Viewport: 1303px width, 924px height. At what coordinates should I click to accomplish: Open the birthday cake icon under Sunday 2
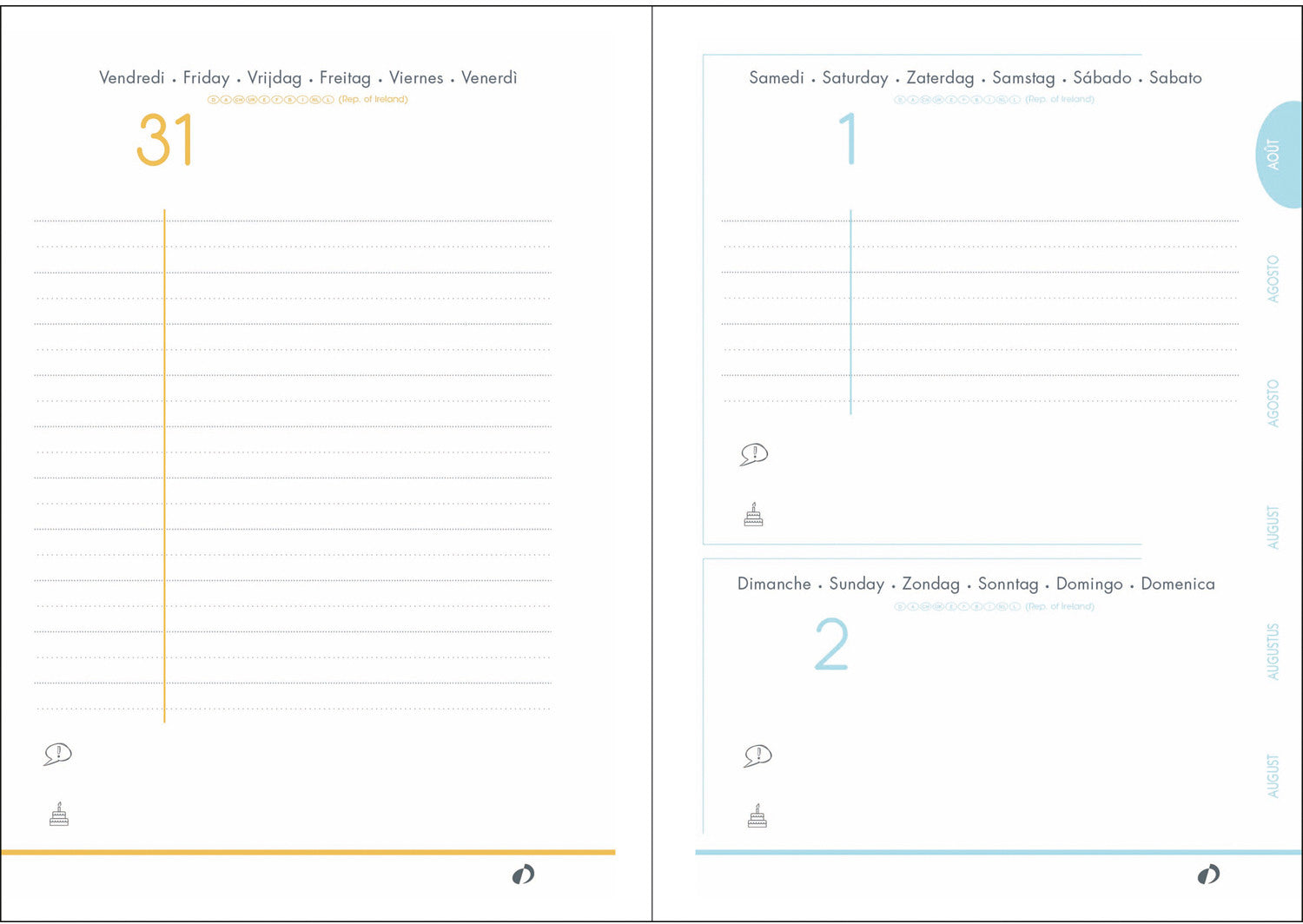[x=757, y=816]
